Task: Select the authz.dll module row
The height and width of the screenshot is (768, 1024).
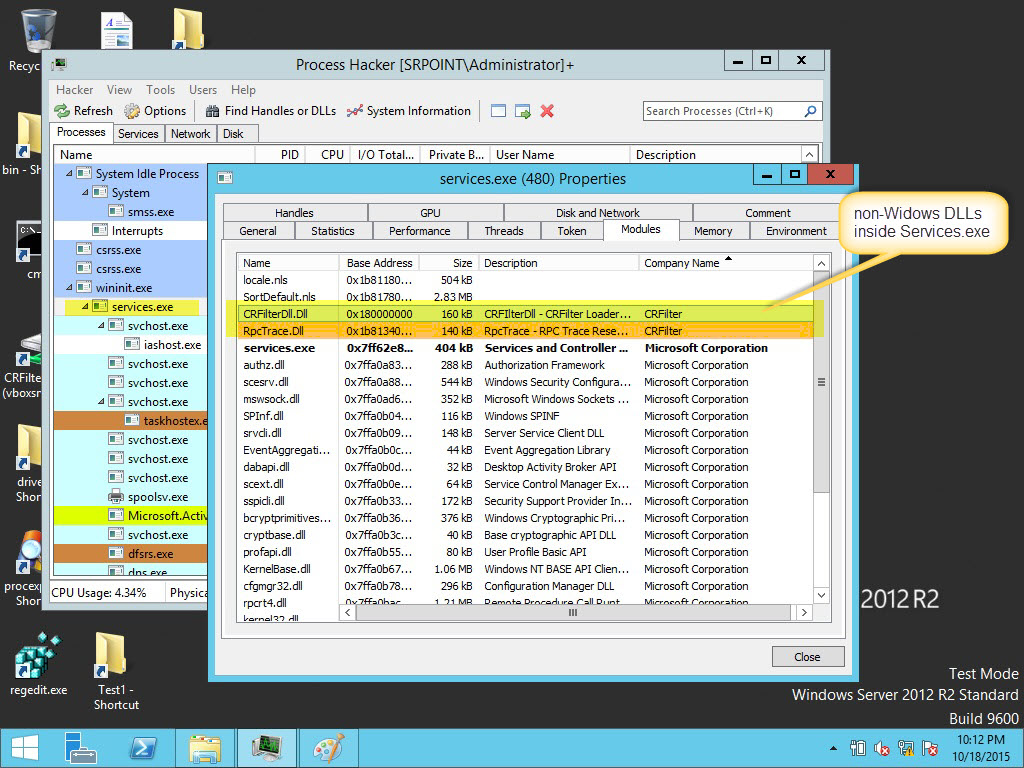Action: point(525,364)
